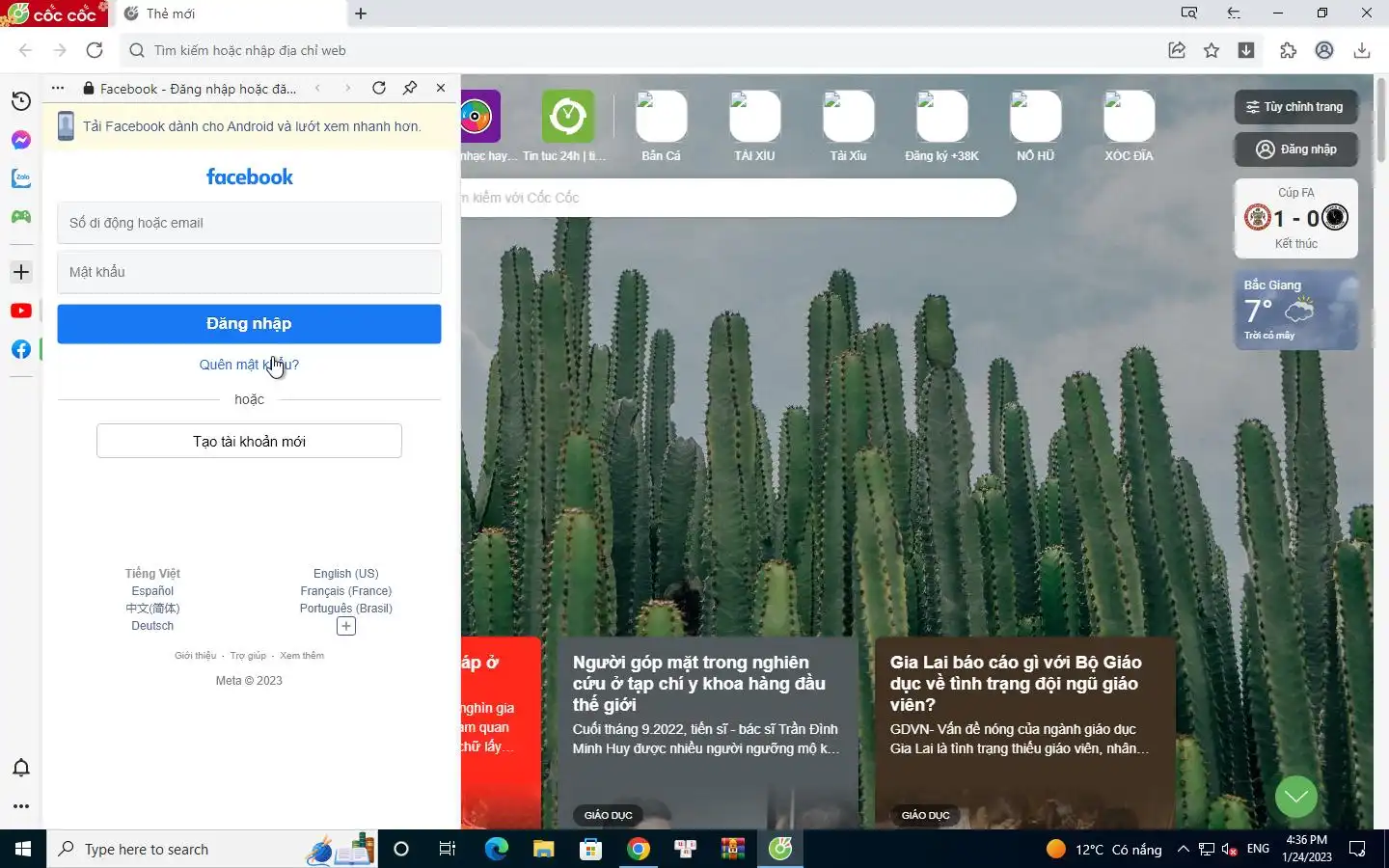The width and height of the screenshot is (1389, 868).
Task: Pin the Facebook side panel
Action: 410,88
